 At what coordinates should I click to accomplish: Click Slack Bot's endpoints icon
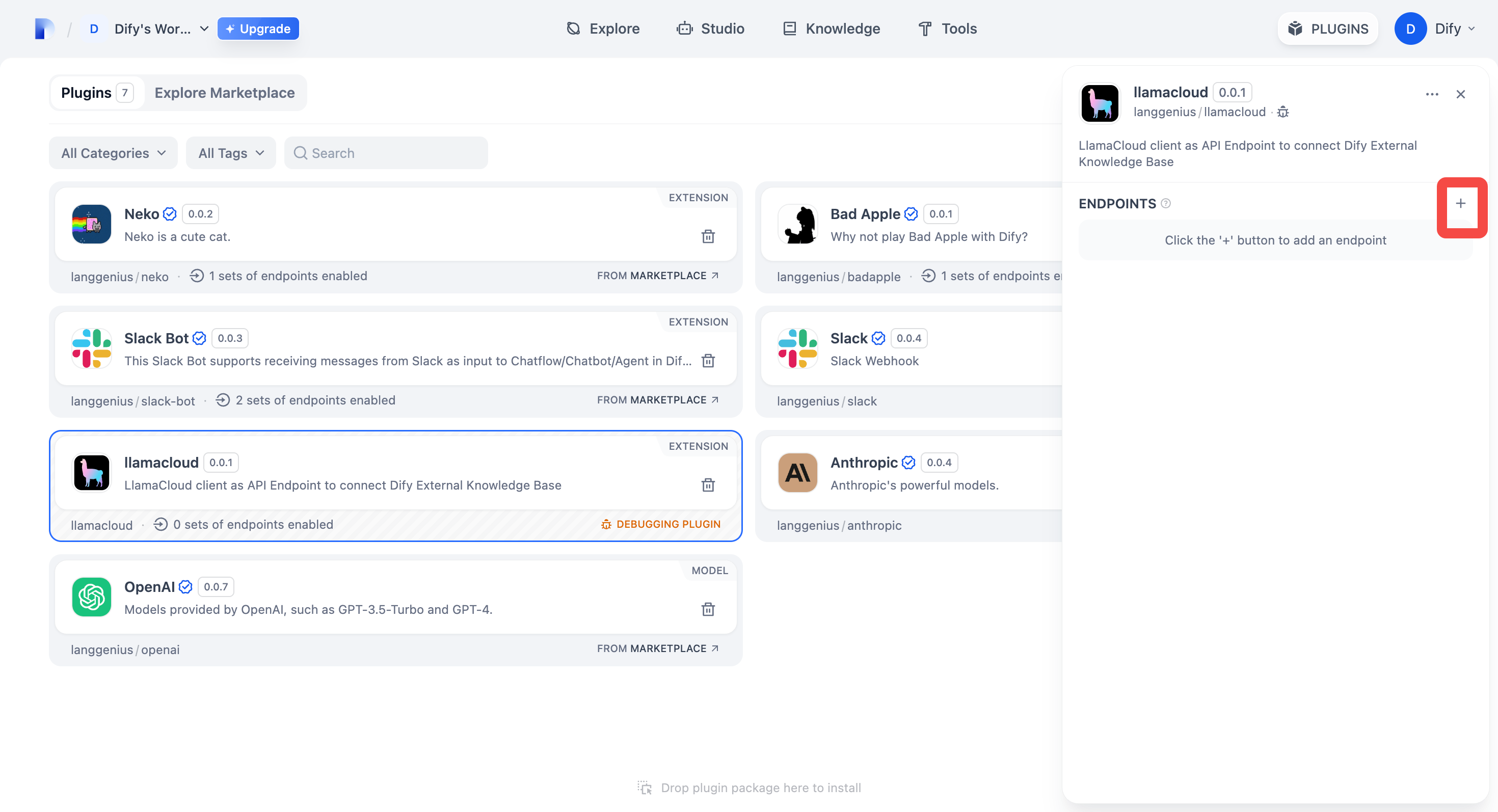pyautogui.click(x=223, y=400)
